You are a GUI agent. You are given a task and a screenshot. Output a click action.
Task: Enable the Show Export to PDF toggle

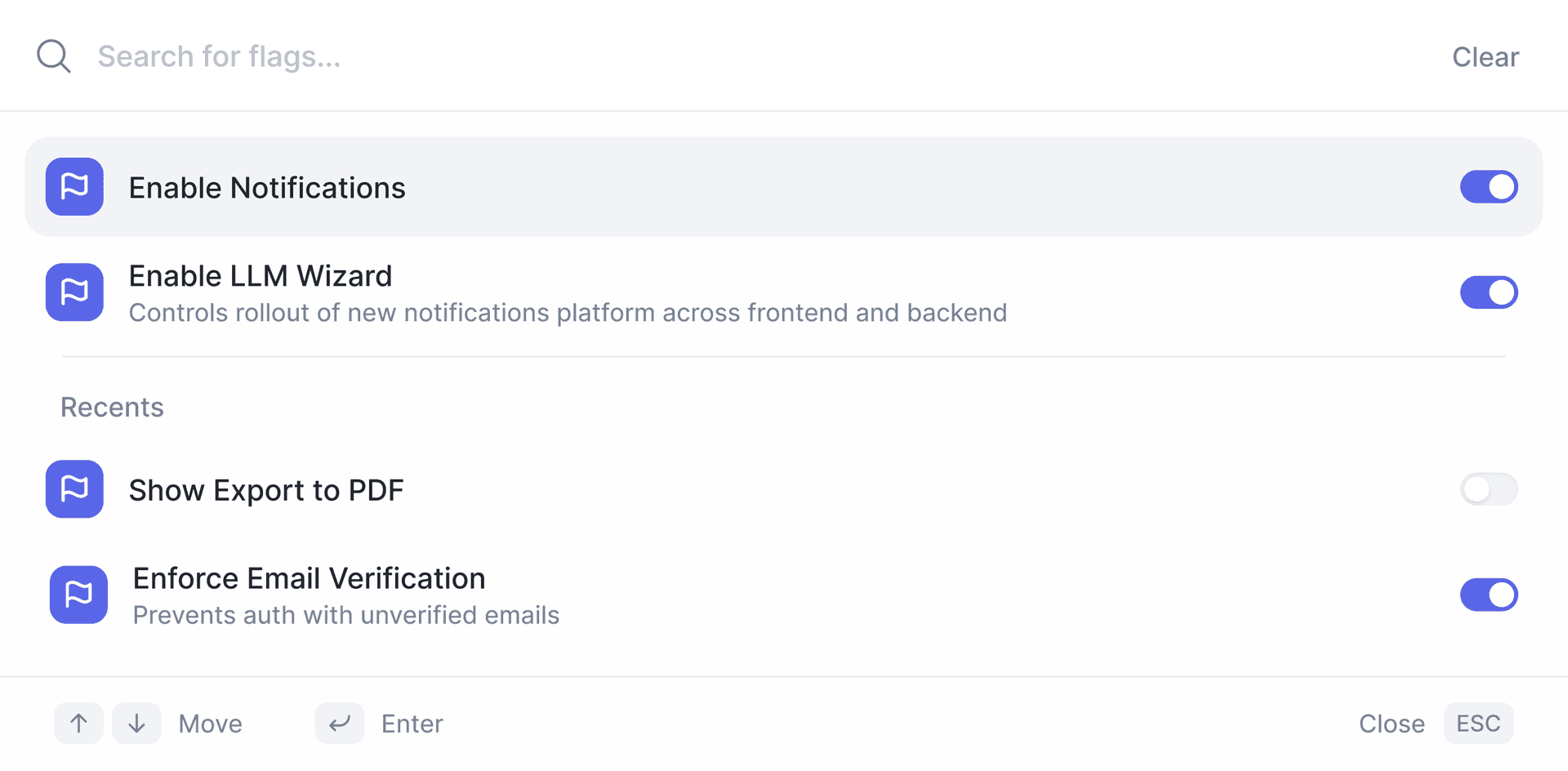(x=1489, y=489)
